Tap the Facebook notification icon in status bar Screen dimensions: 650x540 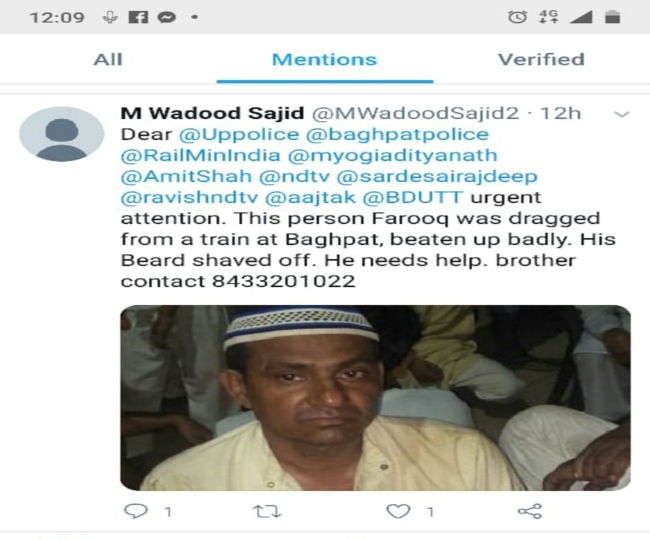[138, 17]
